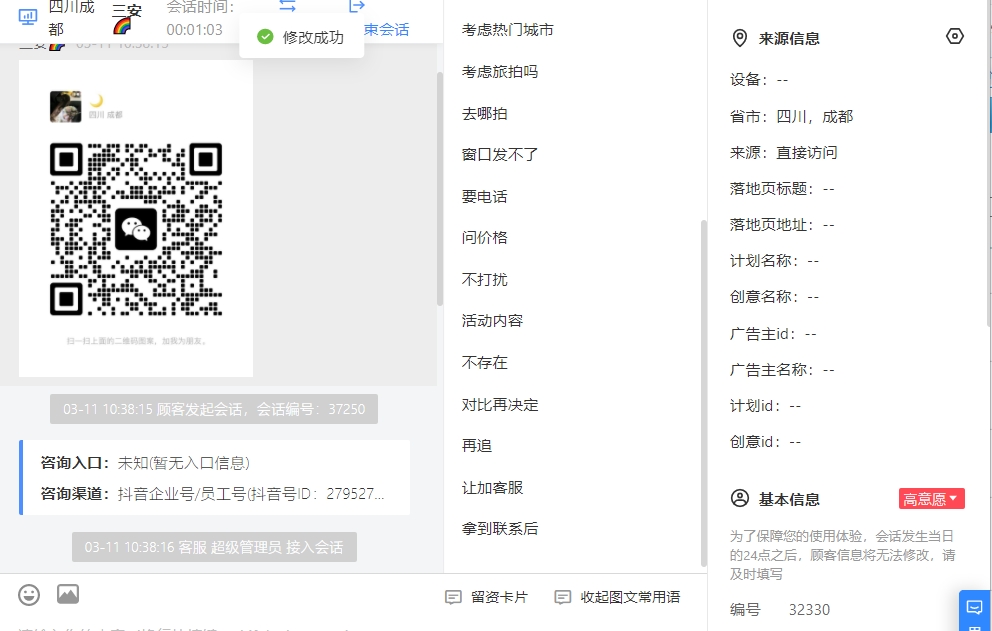This screenshot has height=631, width=992.
Task: Click the 留资卡片 button
Action: point(487,597)
